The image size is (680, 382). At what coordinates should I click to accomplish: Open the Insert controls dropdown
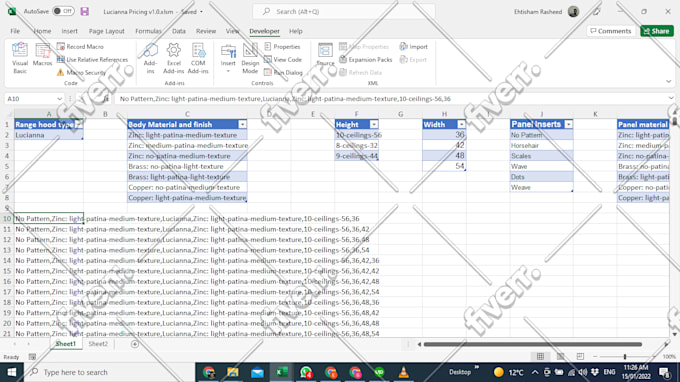coord(228,58)
